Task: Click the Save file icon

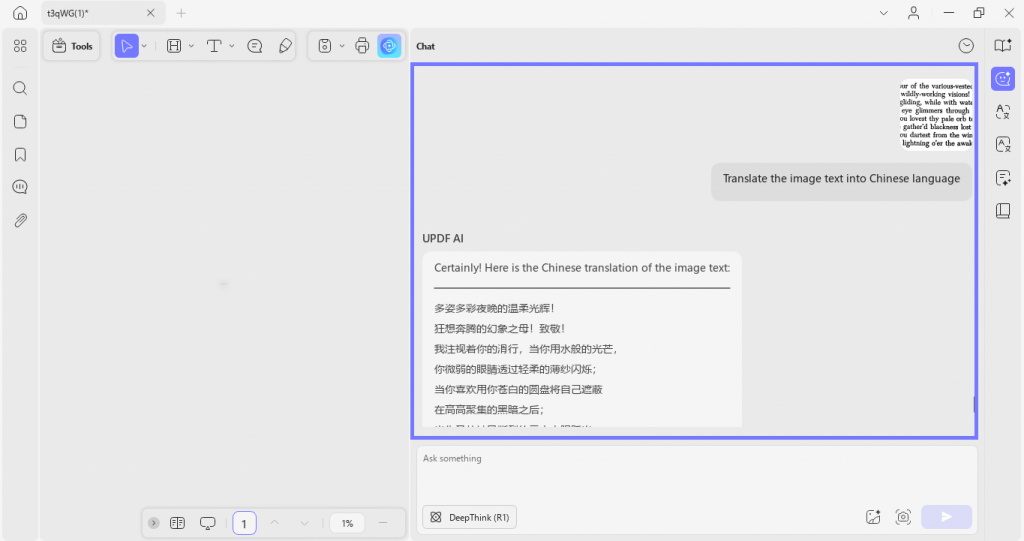Action: (x=325, y=46)
